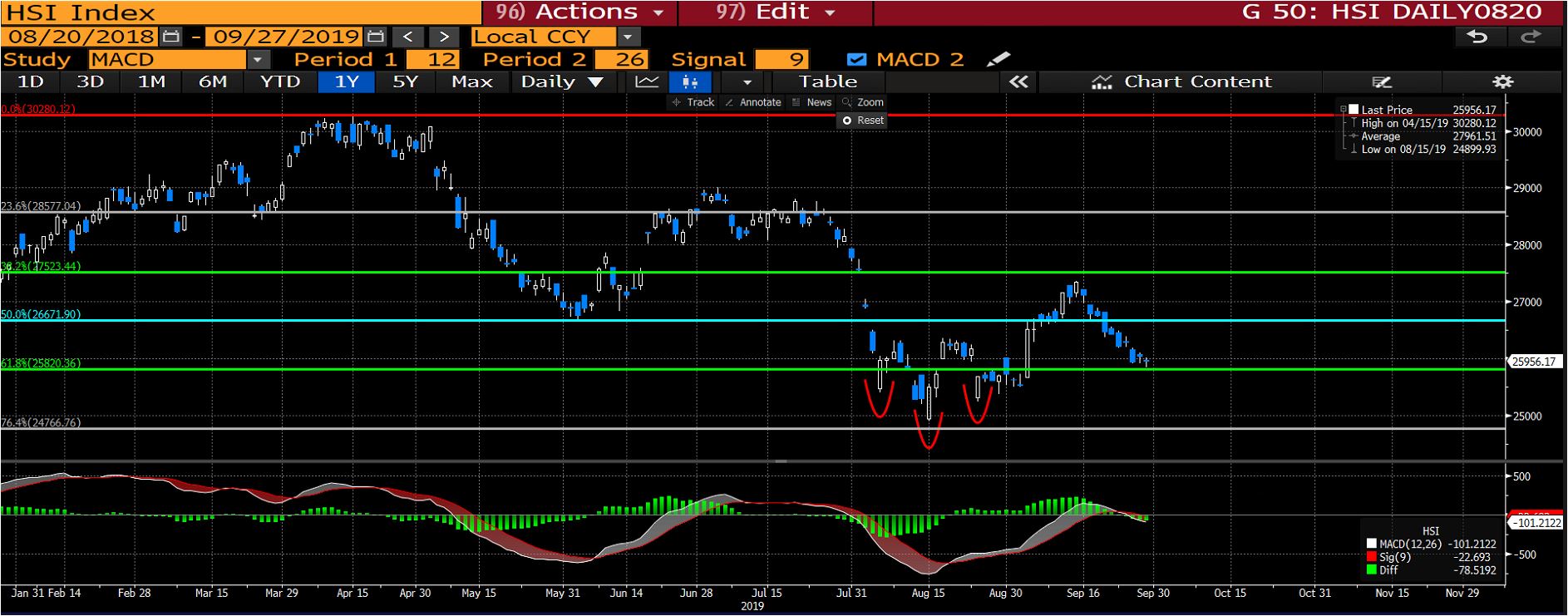Select the candlestick chart type icon
The height and width of the screenshot is (616, 1568).
coord(689,81)
